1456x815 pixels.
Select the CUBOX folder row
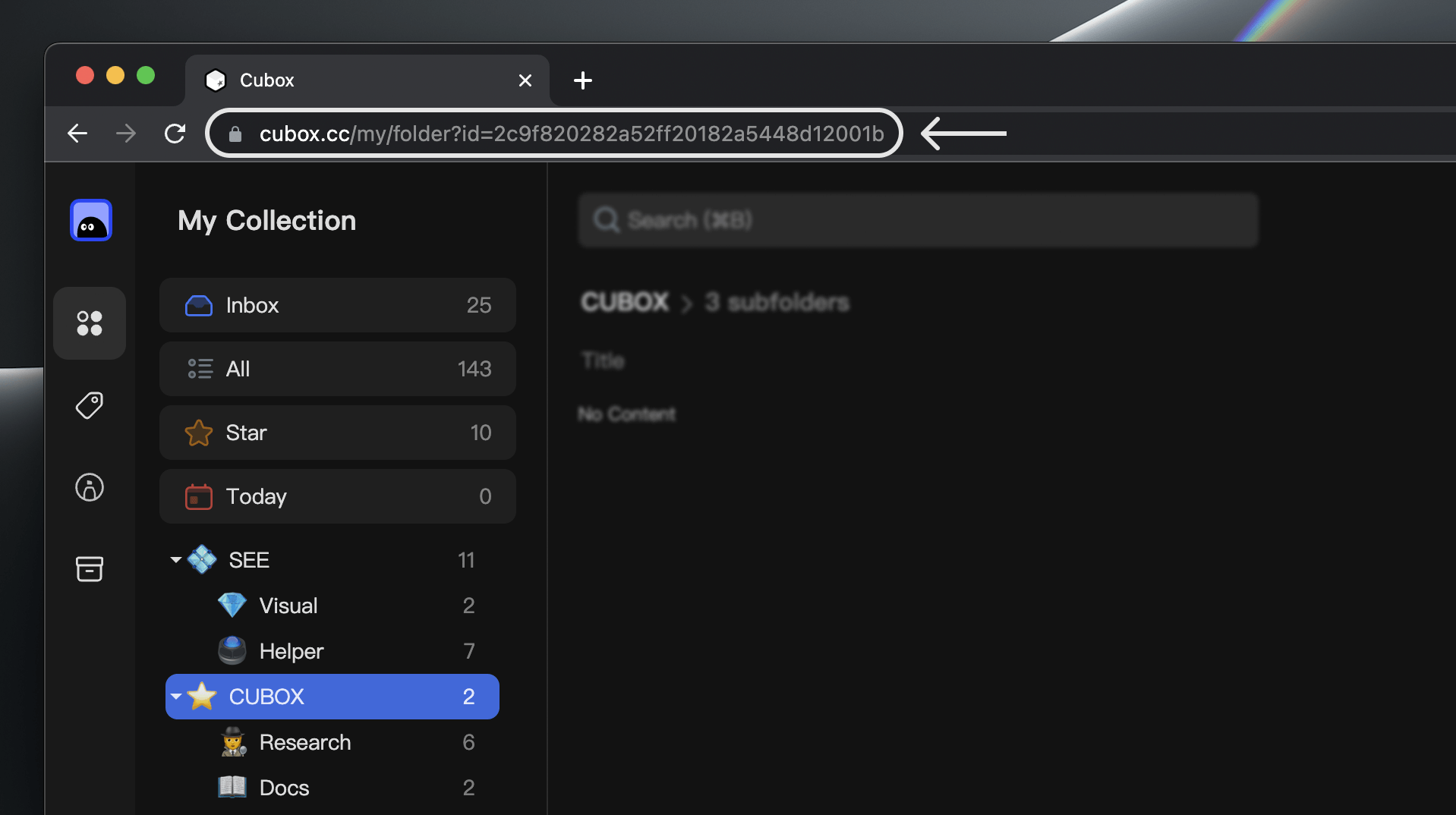tap(332, 697)
